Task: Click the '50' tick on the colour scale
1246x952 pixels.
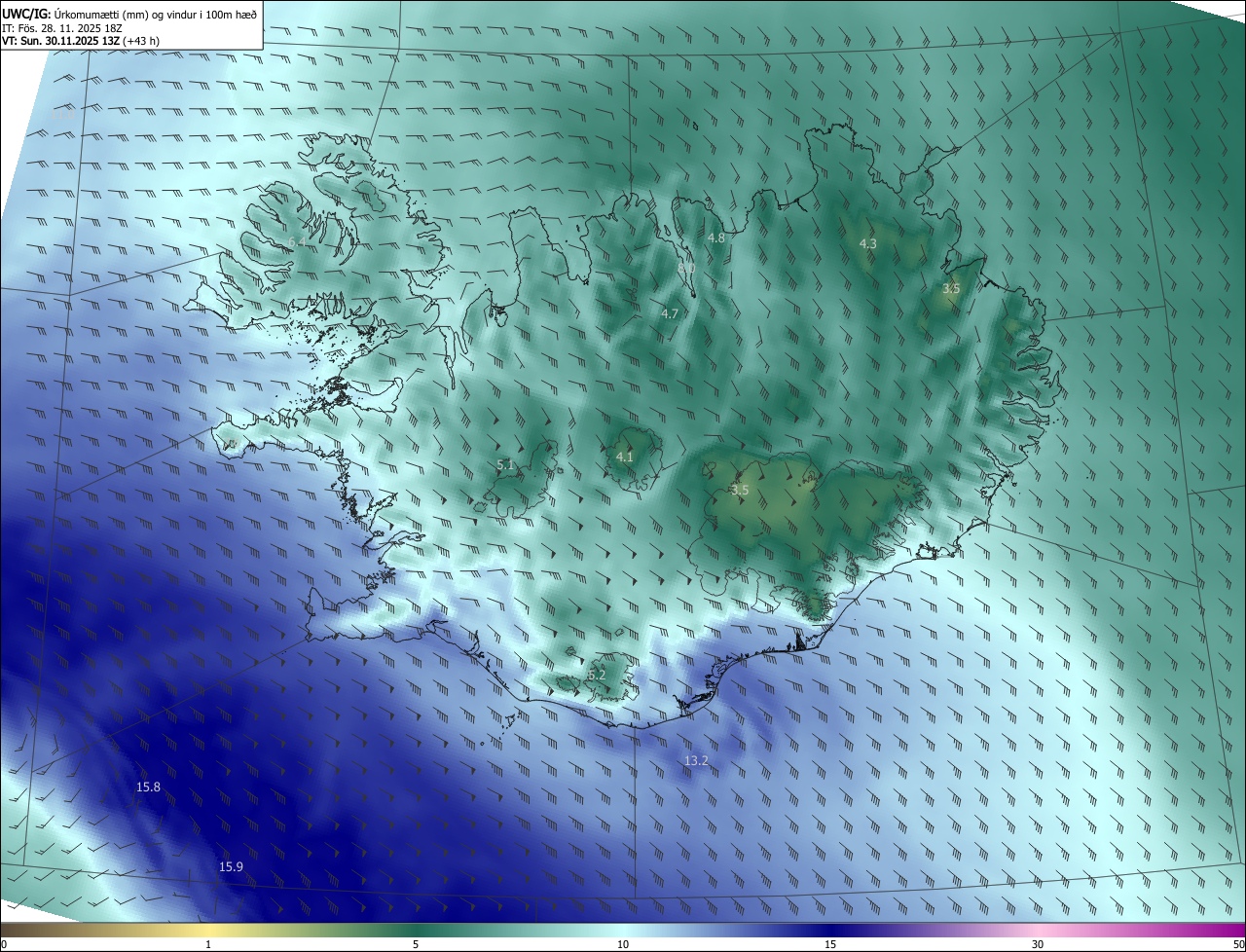Action: click(1237, 944)
